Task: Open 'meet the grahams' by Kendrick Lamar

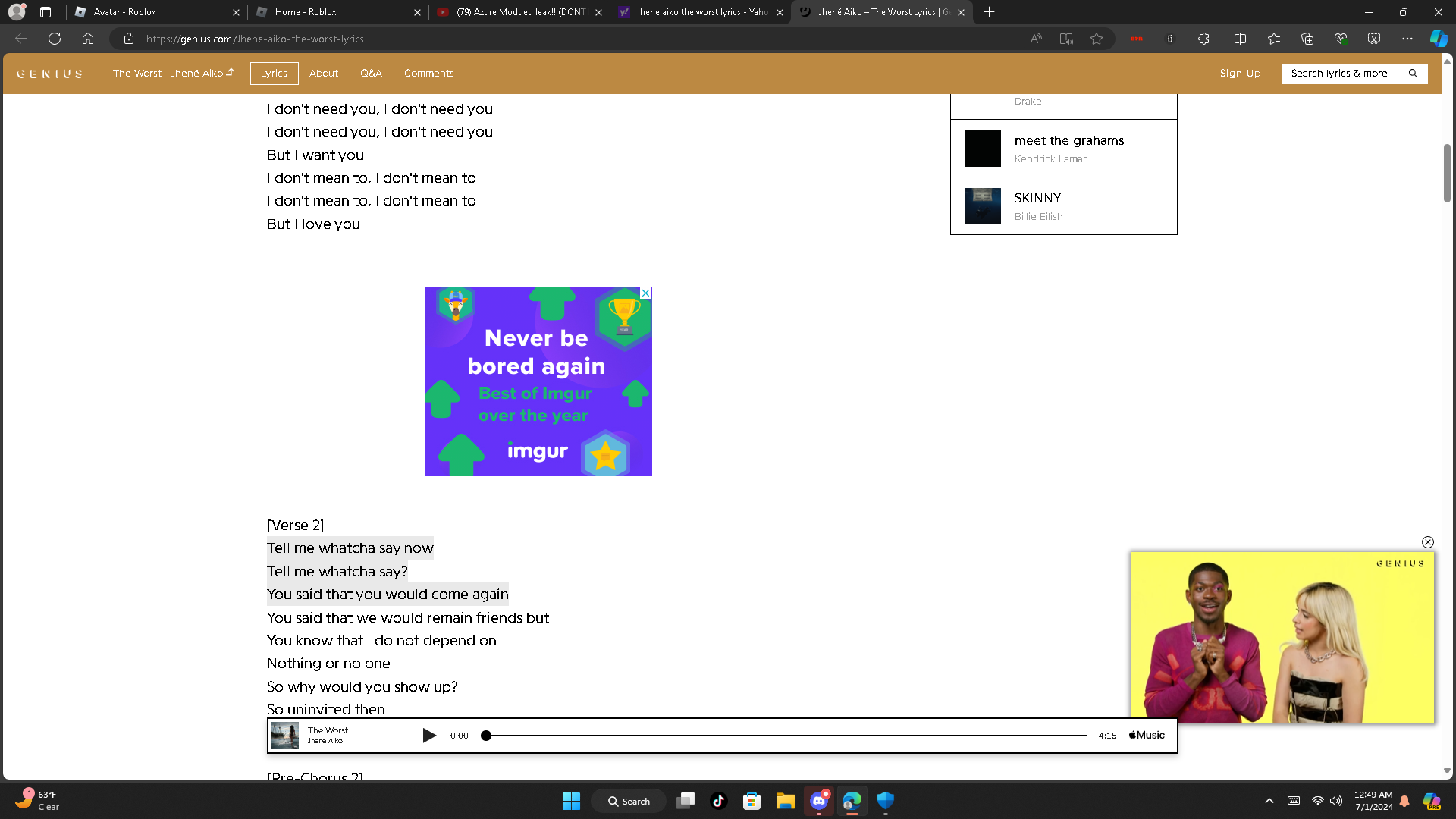Action: (x=1063, y=149)
